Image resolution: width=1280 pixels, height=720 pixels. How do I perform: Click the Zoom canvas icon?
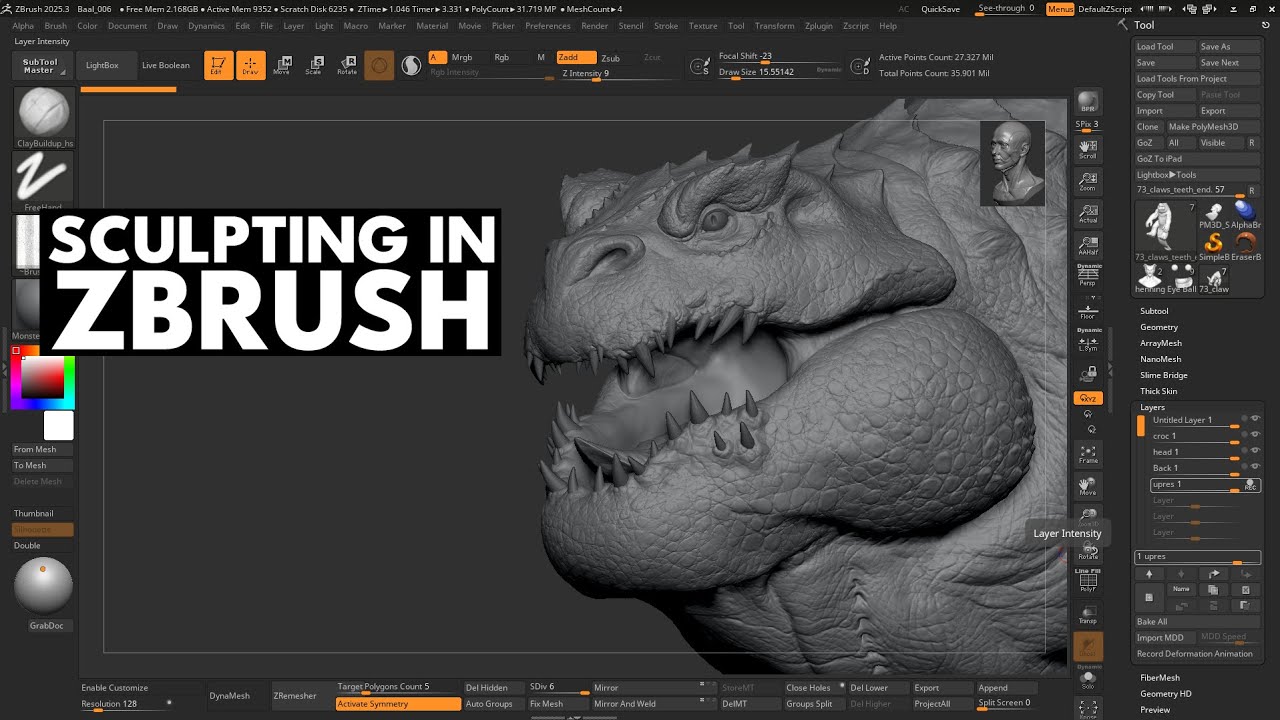[1087, 181]
